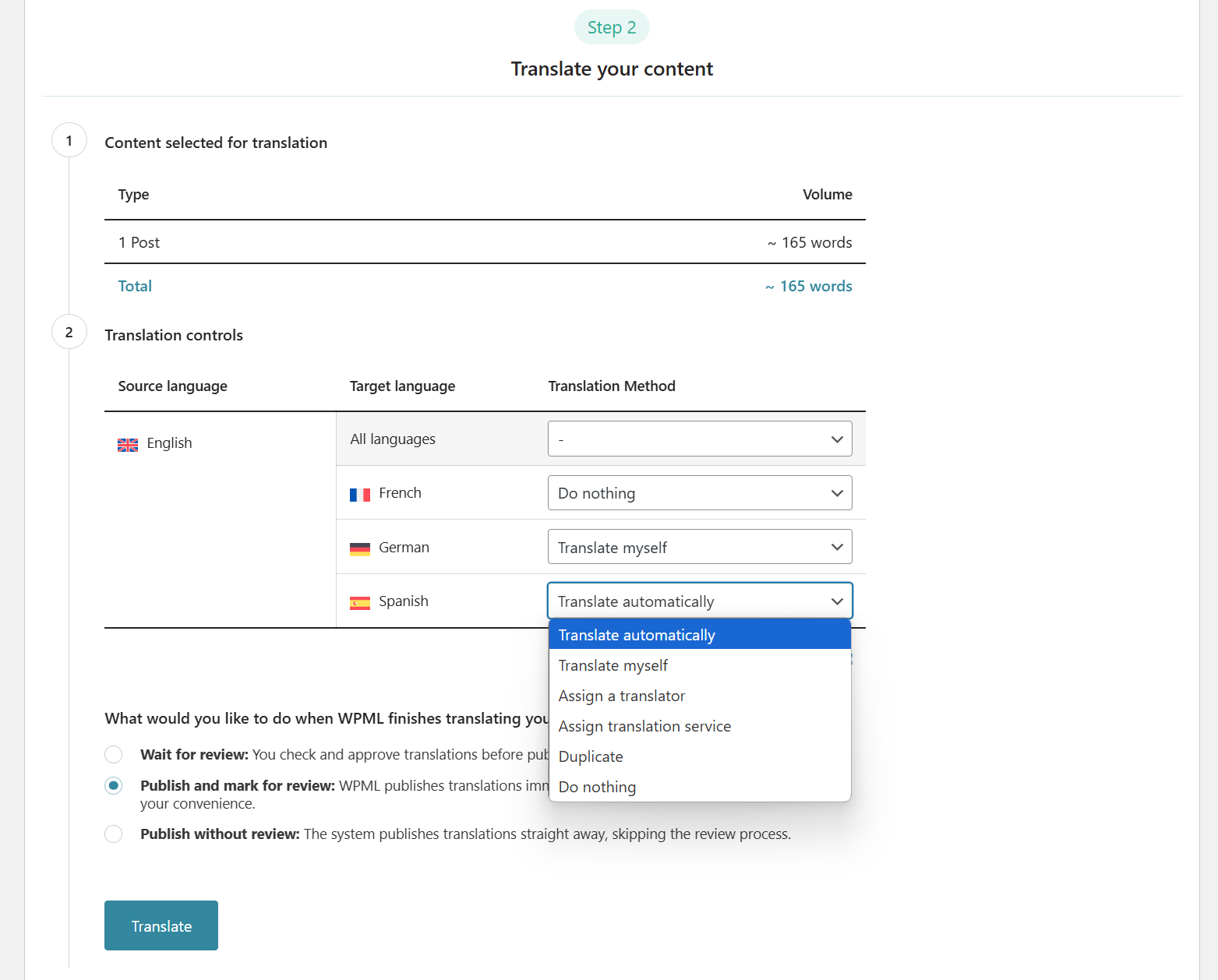Image resolution: width=1218 pixels, height=980 pixels.
Task: Click the UK flag icon beside English
Action: click(128, 445)
